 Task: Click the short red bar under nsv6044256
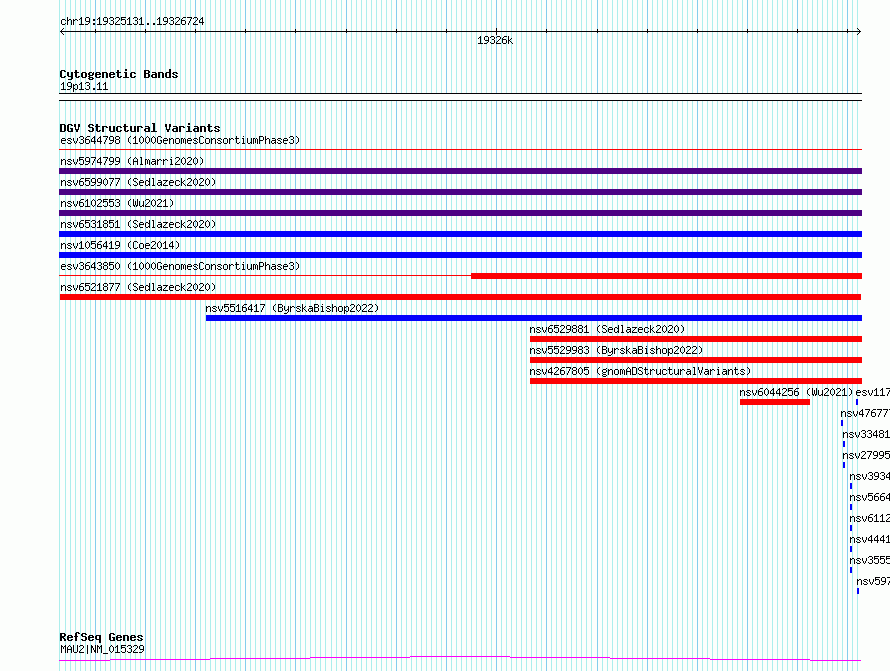[x=775, y=402]
